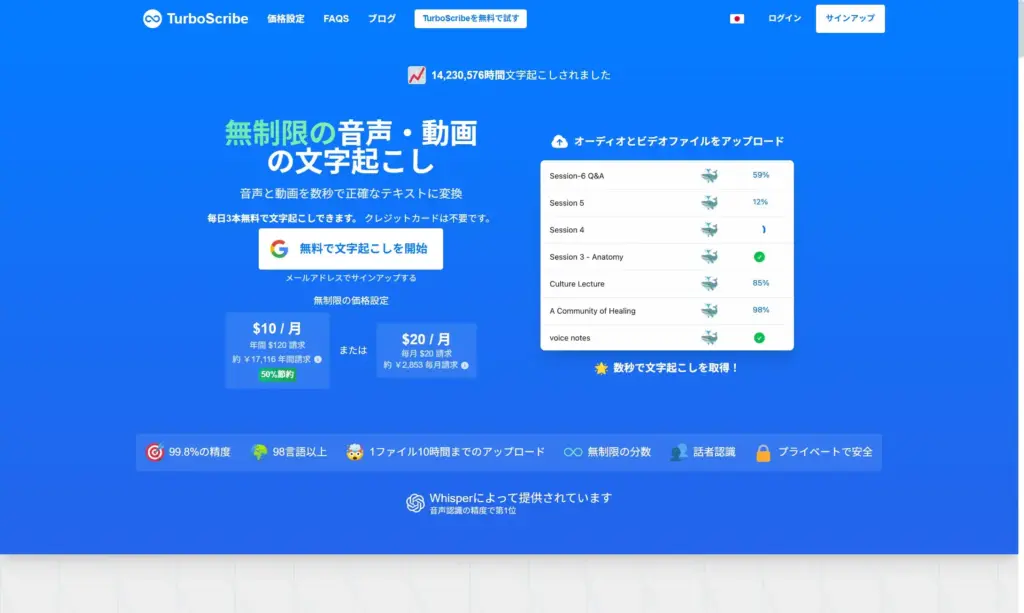Click the サインアップ button

click(850, 18)
